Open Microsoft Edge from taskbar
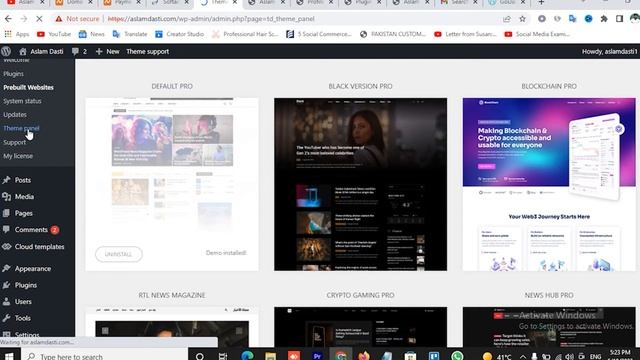This screenshot has width=640, height=360. [x=247, y=356]
